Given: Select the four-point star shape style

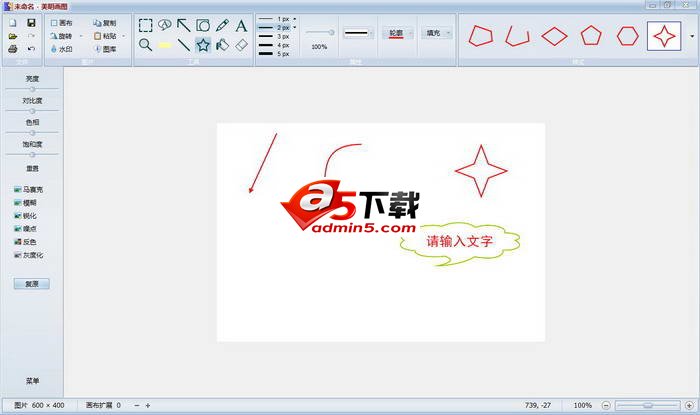Looking at the screenshot, I should pyautogui.click(x=664, y=36).
